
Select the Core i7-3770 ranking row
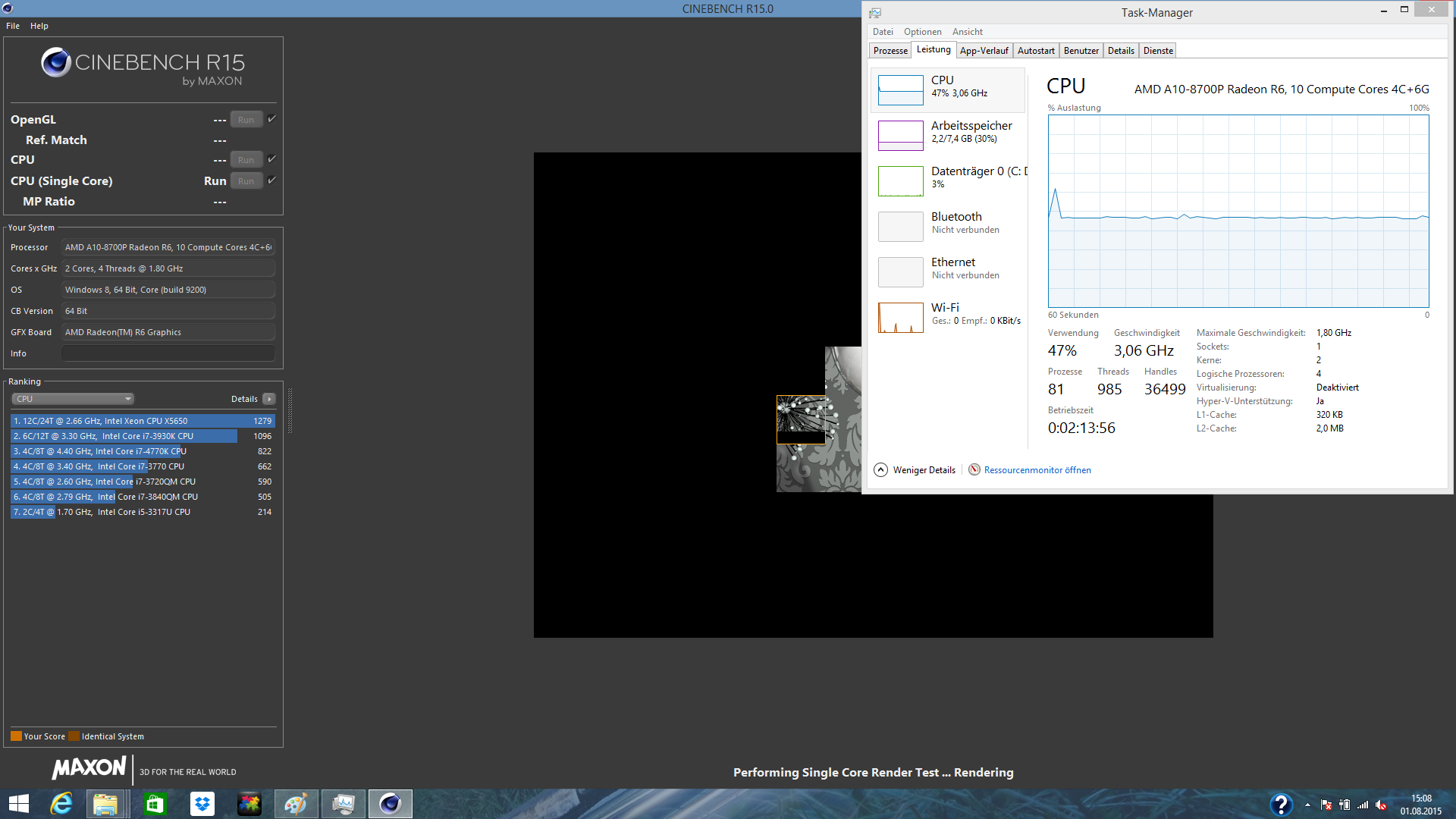coord(143,466)
